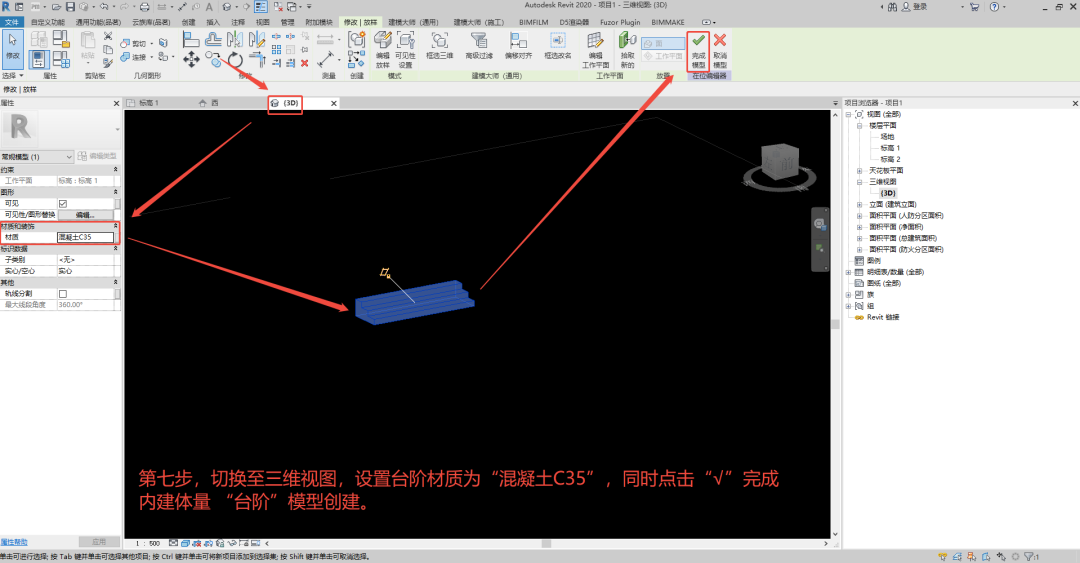Click the 属性帮助 link

(x=14, y=542)
